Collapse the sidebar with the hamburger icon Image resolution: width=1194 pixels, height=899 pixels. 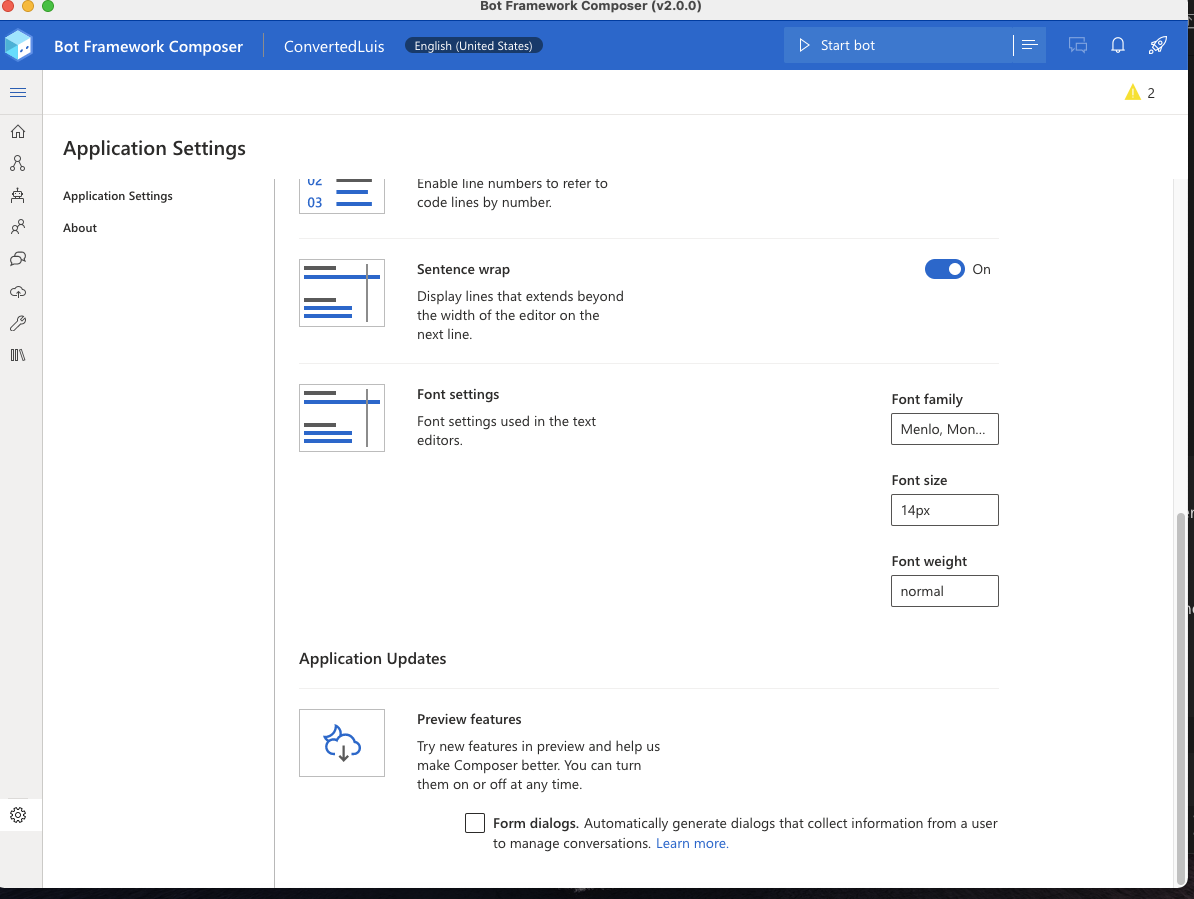18,92
